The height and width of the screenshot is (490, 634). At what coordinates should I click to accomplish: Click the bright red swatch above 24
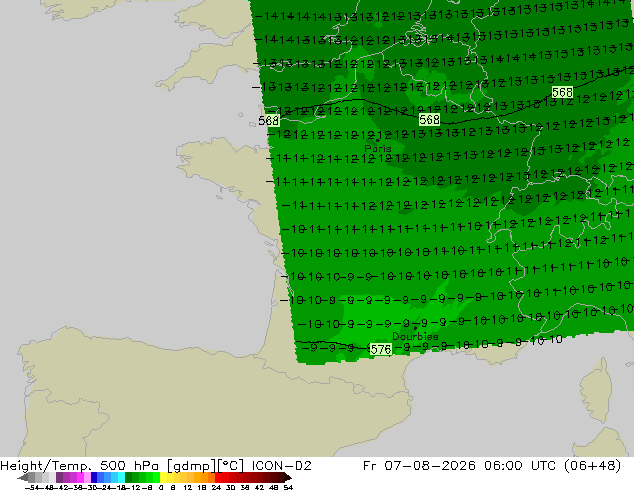pyautogui.click(x=218, y=478)
